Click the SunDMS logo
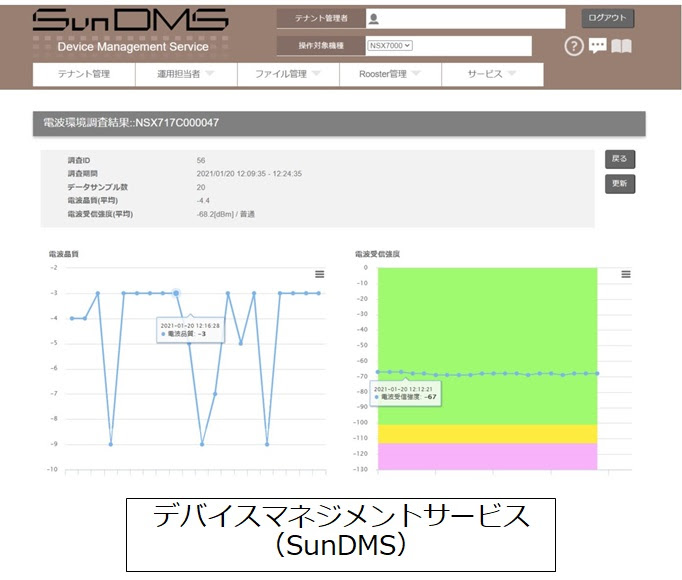Image resolution: width=682 pixels, height=580 pixels. (x=130, y=20)
